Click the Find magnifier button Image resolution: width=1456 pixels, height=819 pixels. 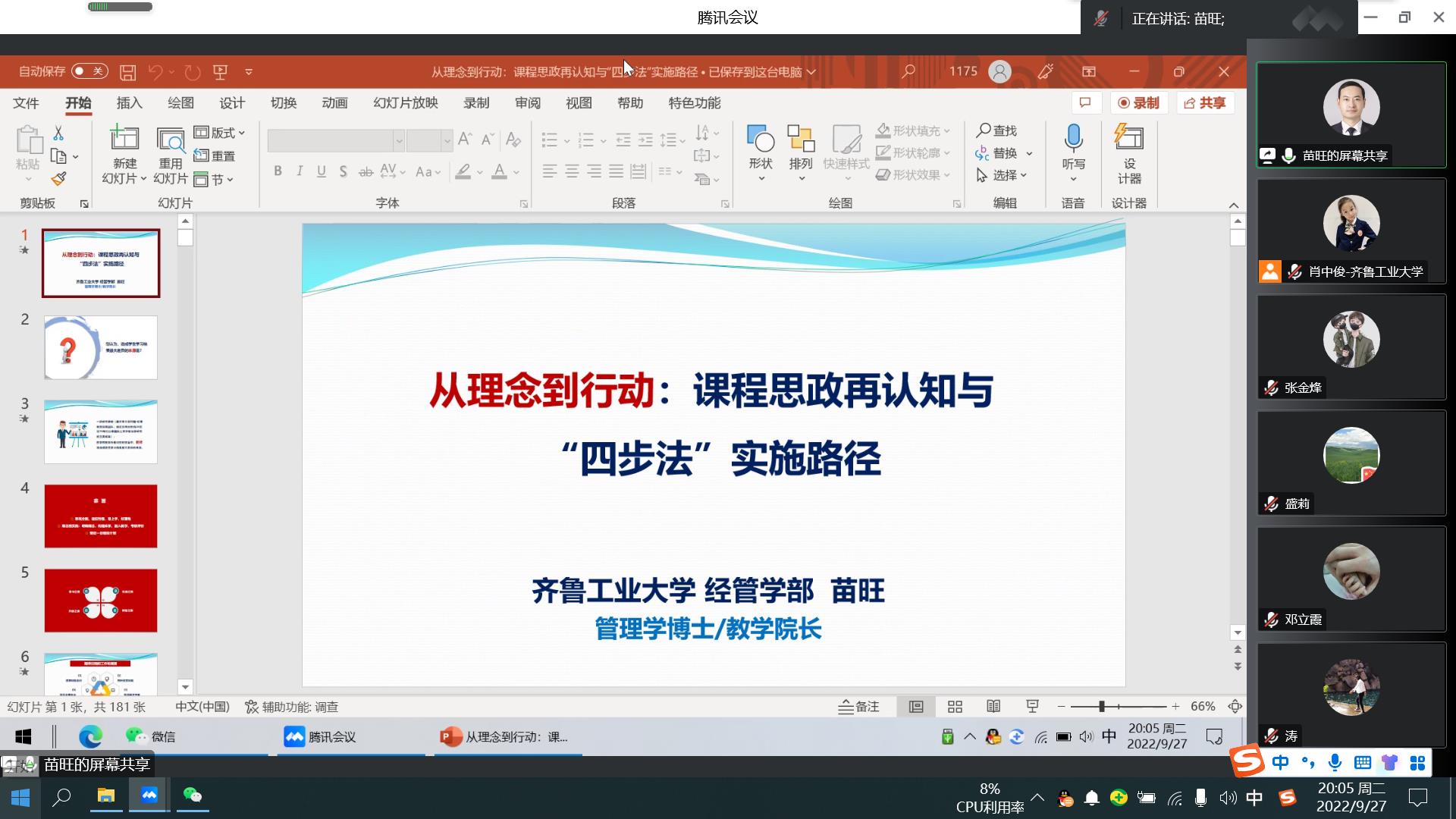996,130
